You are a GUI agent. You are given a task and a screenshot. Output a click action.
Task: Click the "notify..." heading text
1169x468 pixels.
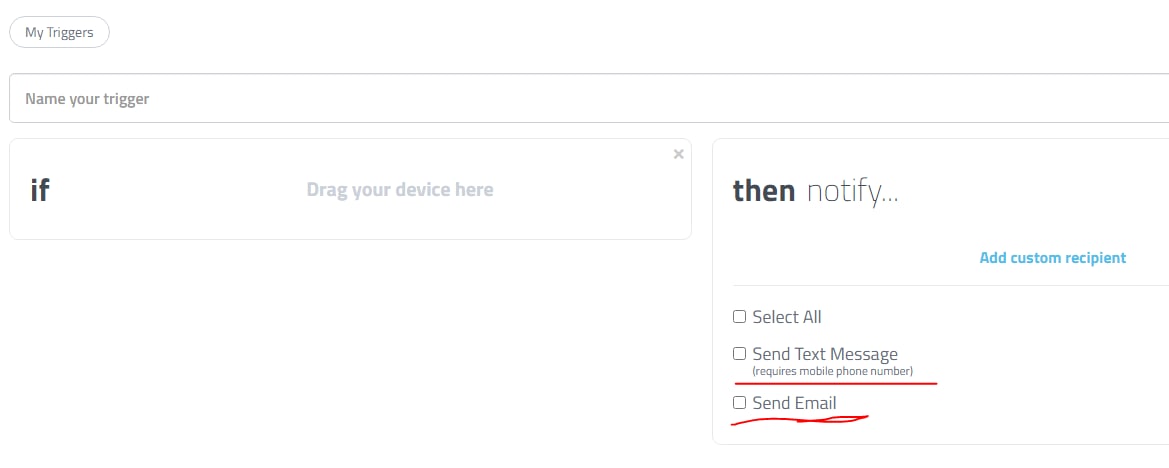pyautogui.click(x=852, y=191)
